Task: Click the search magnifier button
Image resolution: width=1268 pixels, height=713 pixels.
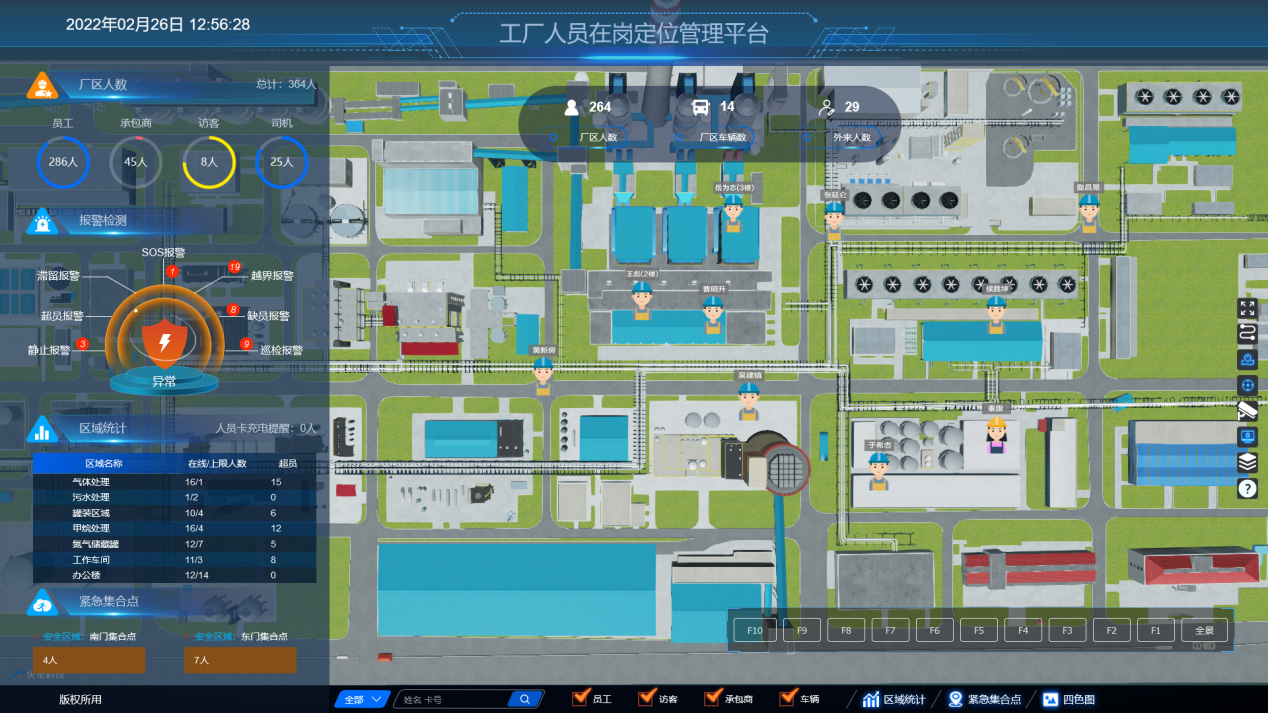Action: [525, 699]
